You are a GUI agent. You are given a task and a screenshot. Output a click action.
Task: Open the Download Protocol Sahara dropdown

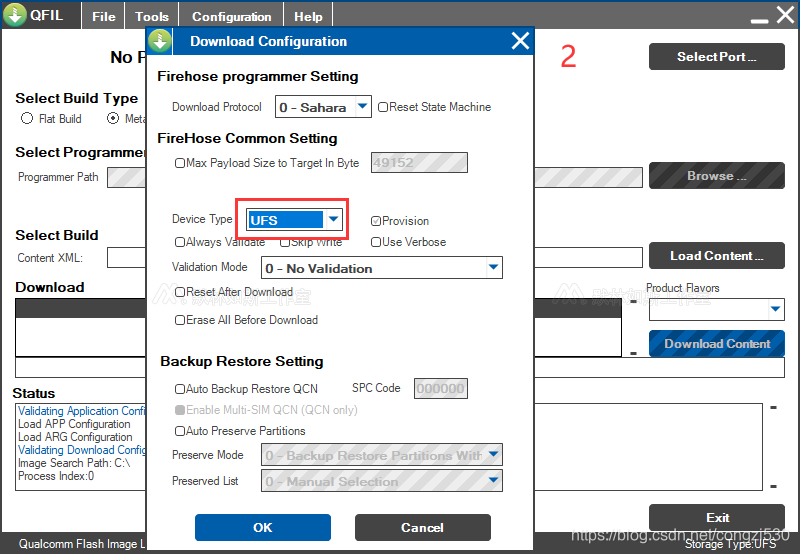click(x=323, y=107)
